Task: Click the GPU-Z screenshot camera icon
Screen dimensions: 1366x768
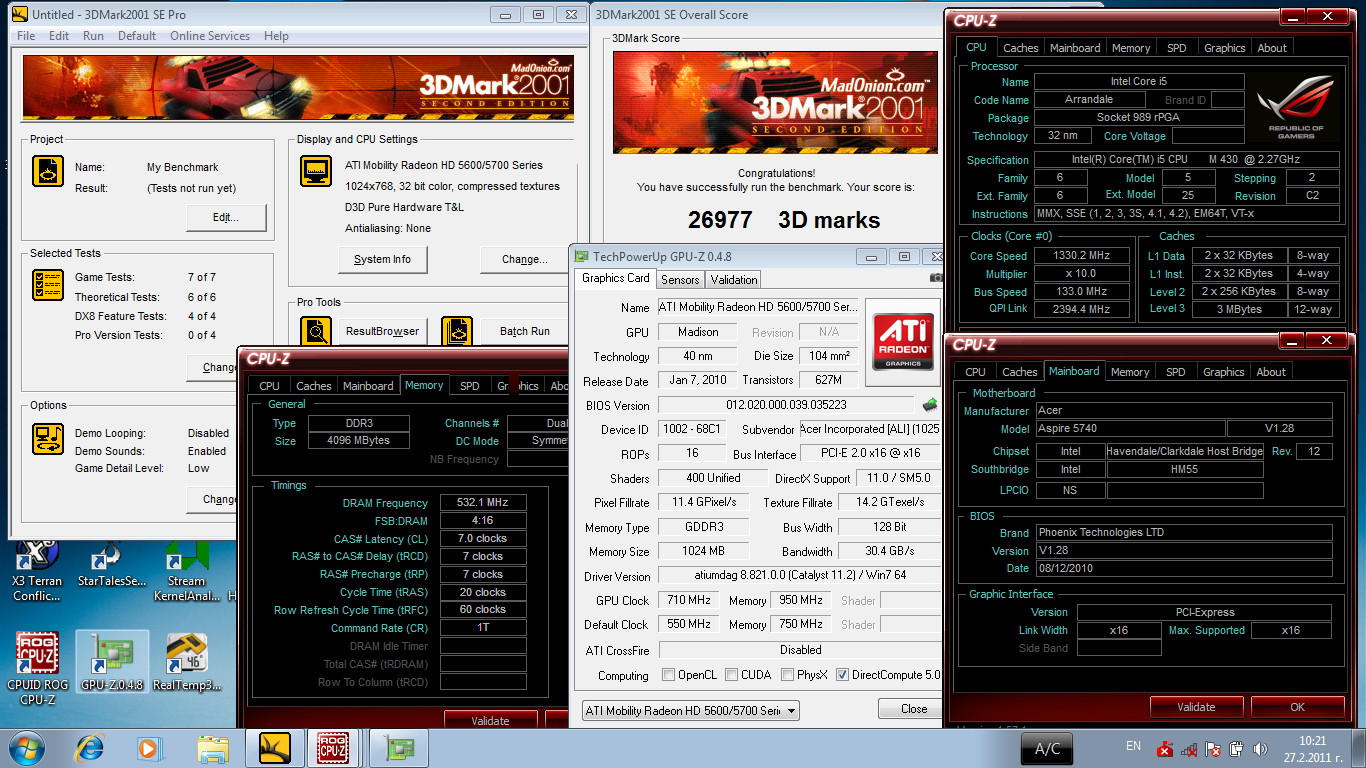Action: pyautogui.click(x=936, y=278)
